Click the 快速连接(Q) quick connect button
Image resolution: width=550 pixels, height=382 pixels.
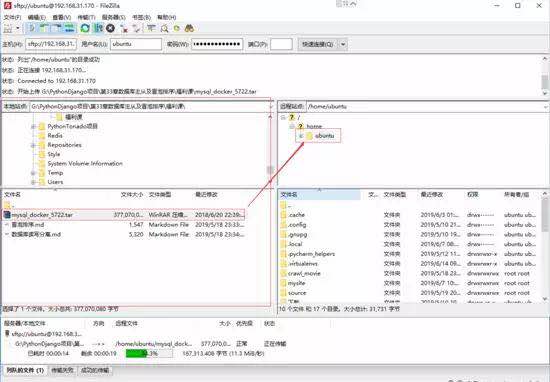coord(318,44)
